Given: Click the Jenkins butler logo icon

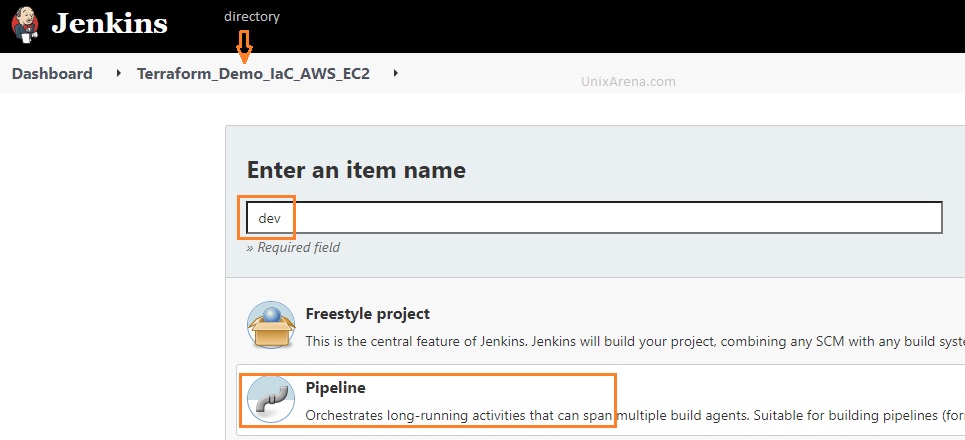Looking at the screenshot, I should (25, 25).
